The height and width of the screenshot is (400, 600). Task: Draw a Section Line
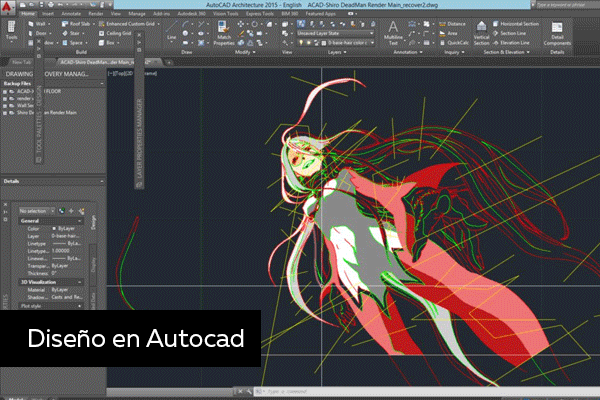click(x=509, y=33)
